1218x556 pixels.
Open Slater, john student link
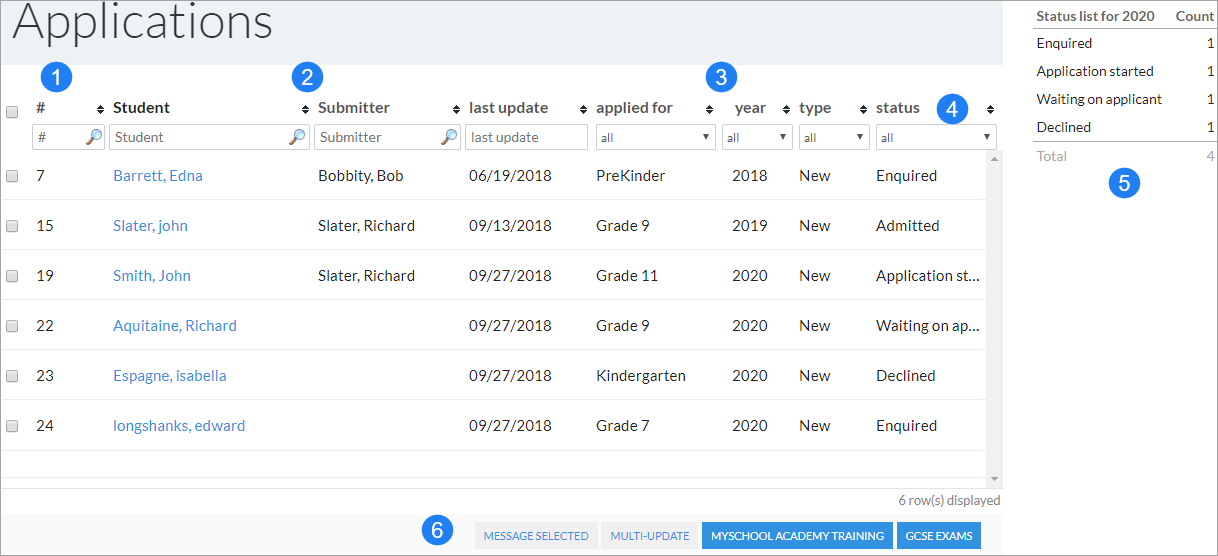pyautogui.click(x=150, y=225)
